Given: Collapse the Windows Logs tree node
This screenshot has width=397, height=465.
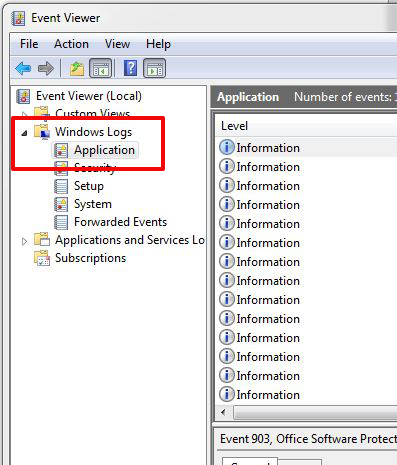Looking at the screenshot, I should point(24,133).
